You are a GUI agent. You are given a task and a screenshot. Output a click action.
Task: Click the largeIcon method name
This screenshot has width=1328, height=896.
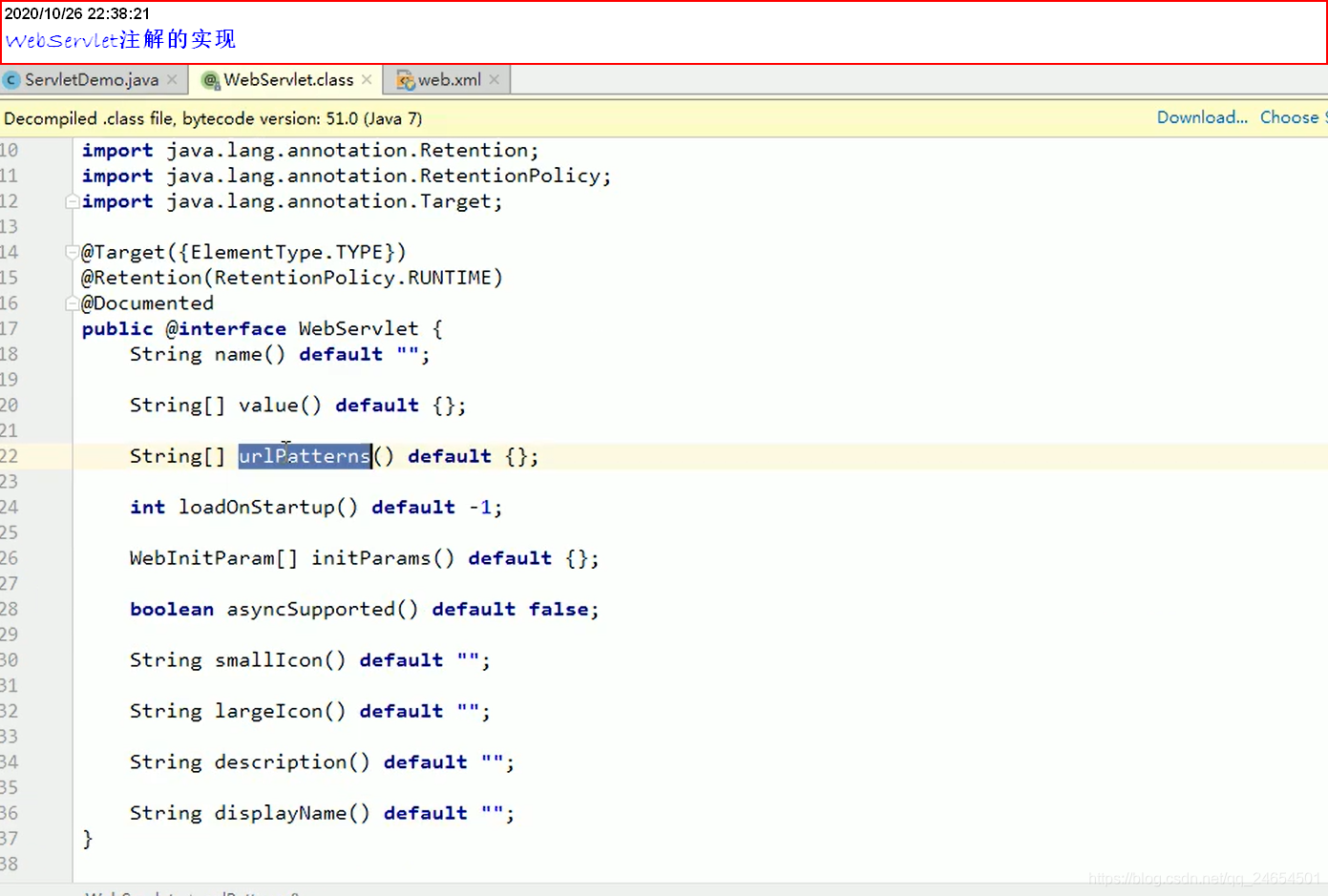269,711
